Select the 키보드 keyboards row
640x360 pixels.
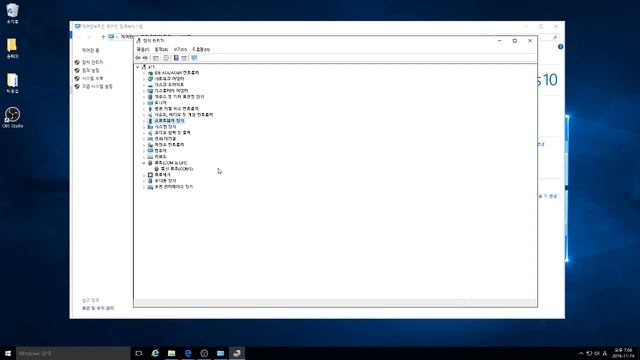tap(160, 157)
